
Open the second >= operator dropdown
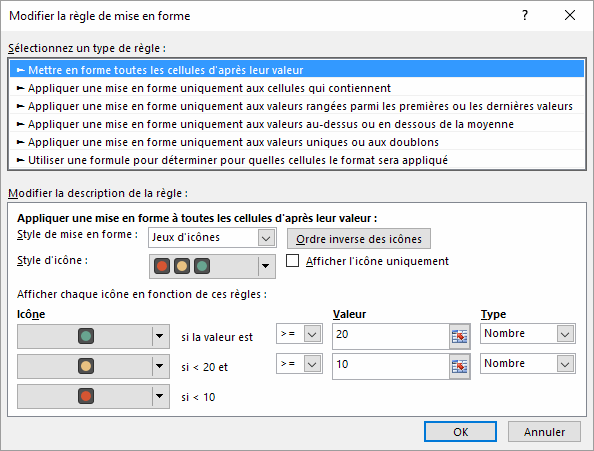click(x=299, y=364)
